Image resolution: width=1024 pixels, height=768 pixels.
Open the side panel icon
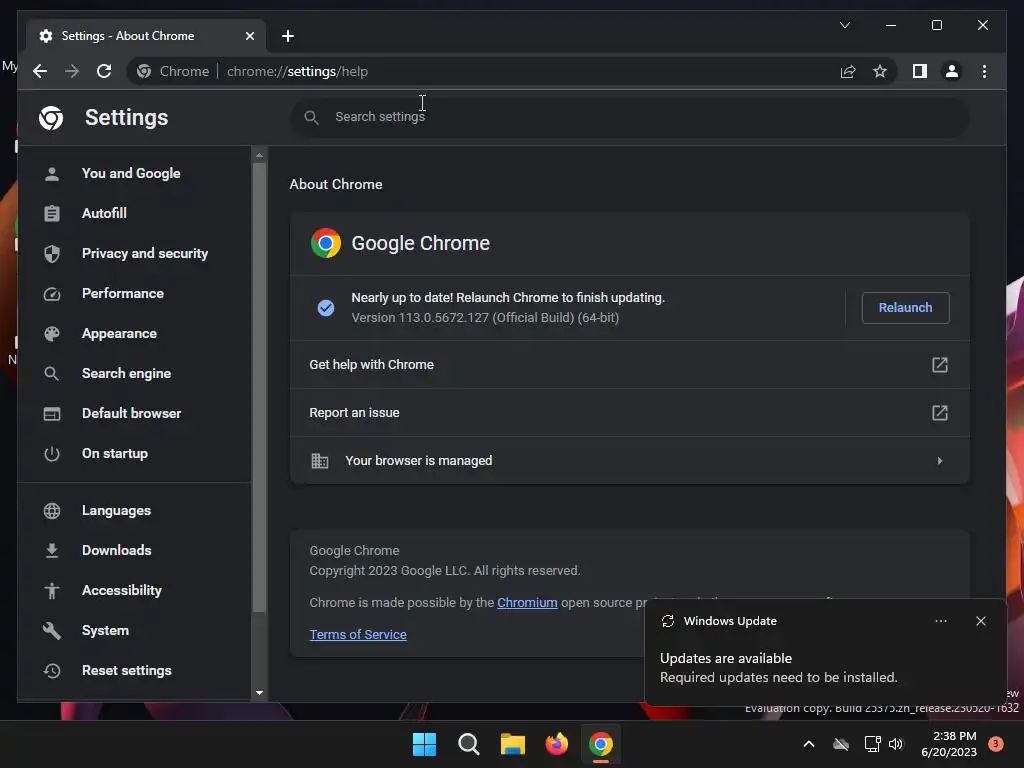coord(920,71)
